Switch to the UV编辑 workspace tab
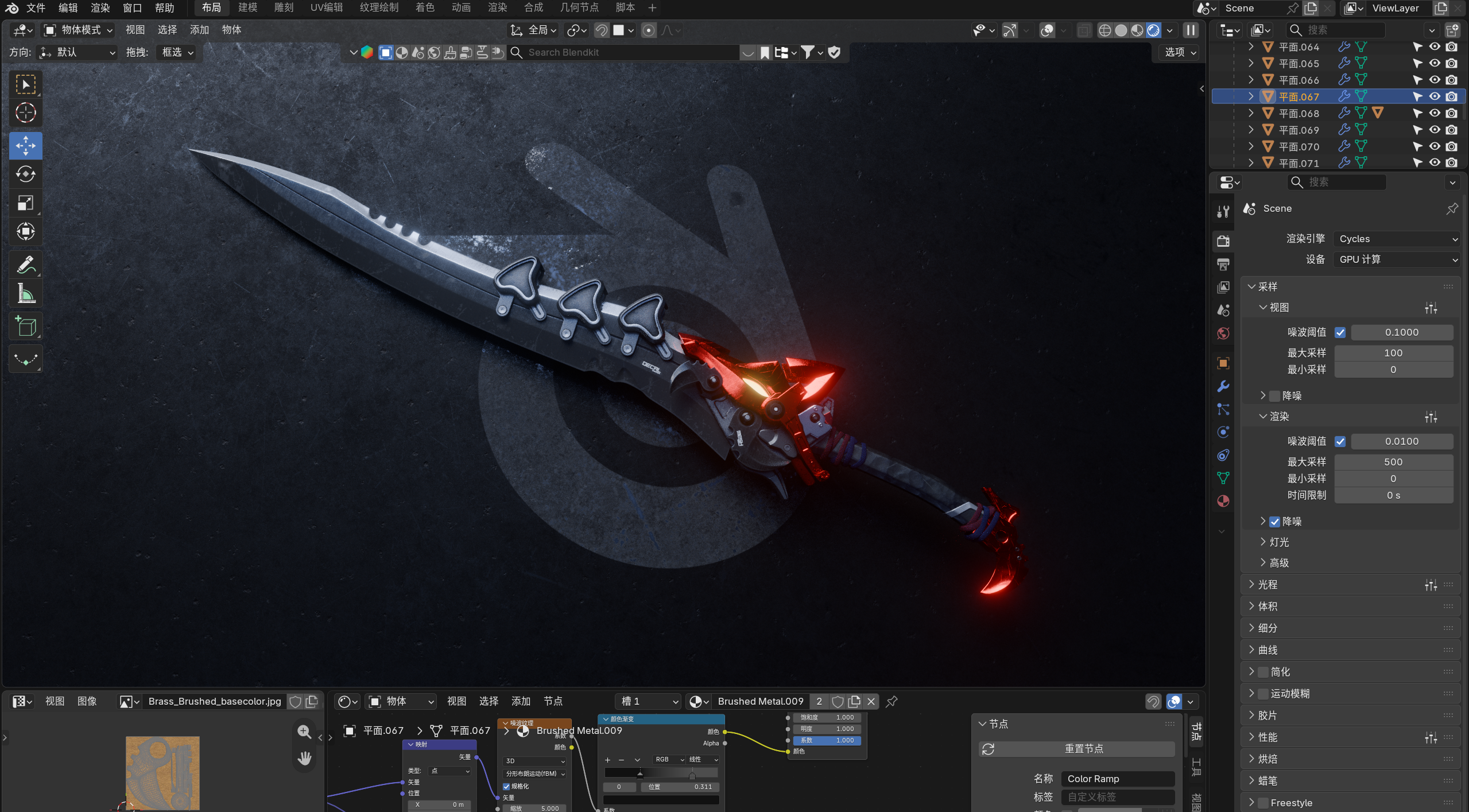This screenshot has height=812, width=1469. click(326, 7)
